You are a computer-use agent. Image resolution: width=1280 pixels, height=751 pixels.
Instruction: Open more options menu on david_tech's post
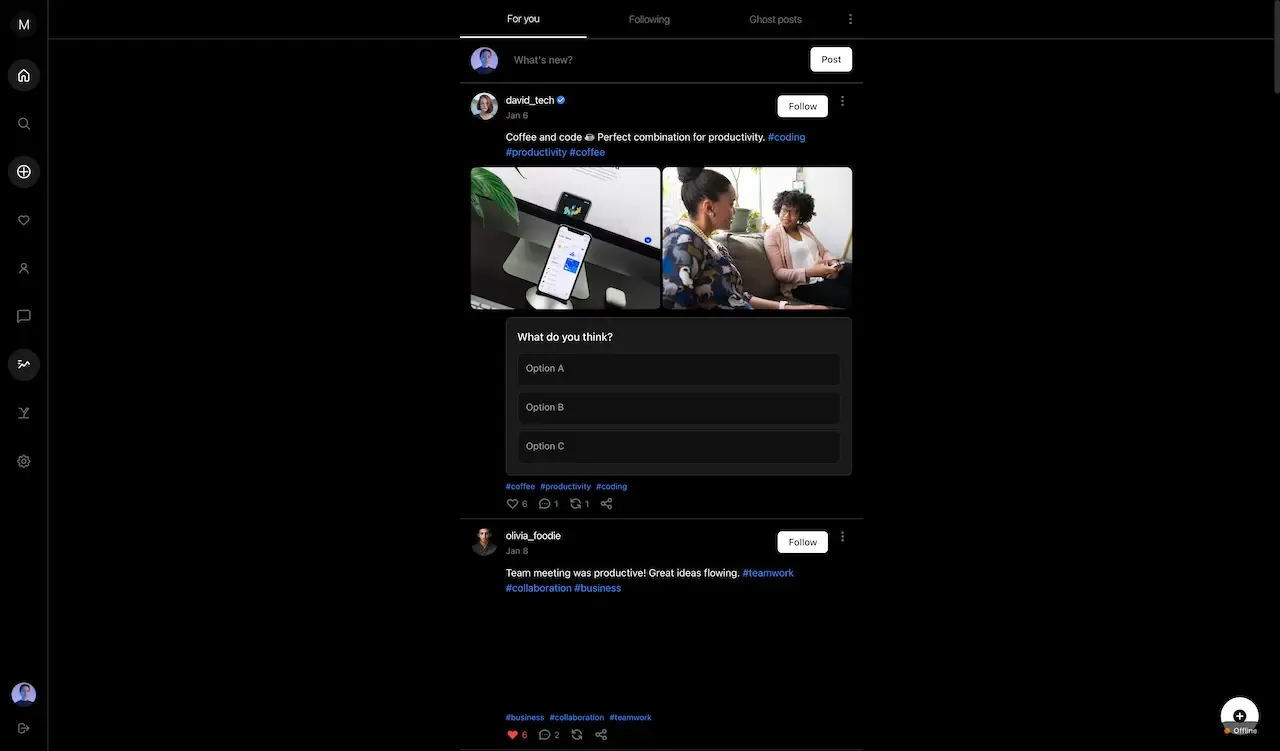tap(842, 101)
